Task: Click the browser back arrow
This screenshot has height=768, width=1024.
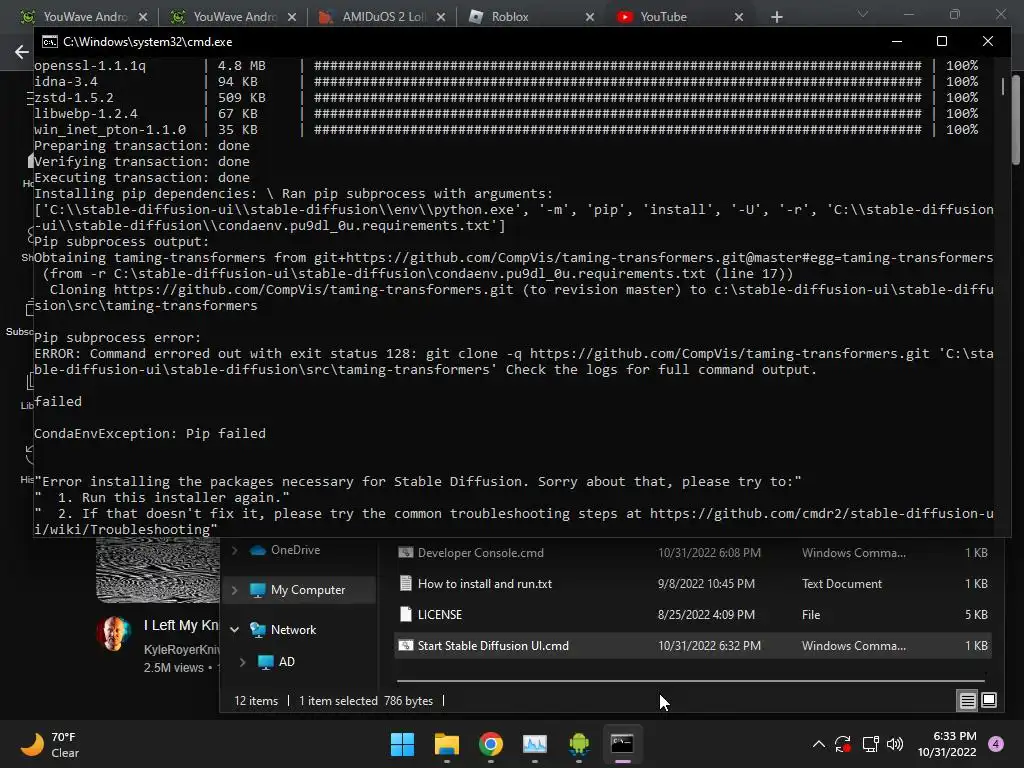Action: [22, 52]
